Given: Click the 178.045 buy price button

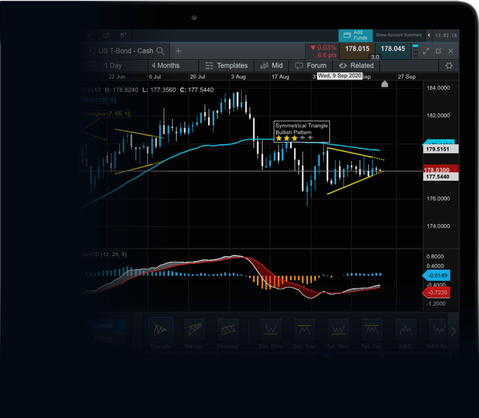Looking at the screenshot, I should pyautogui.click(x=393, y=49).
